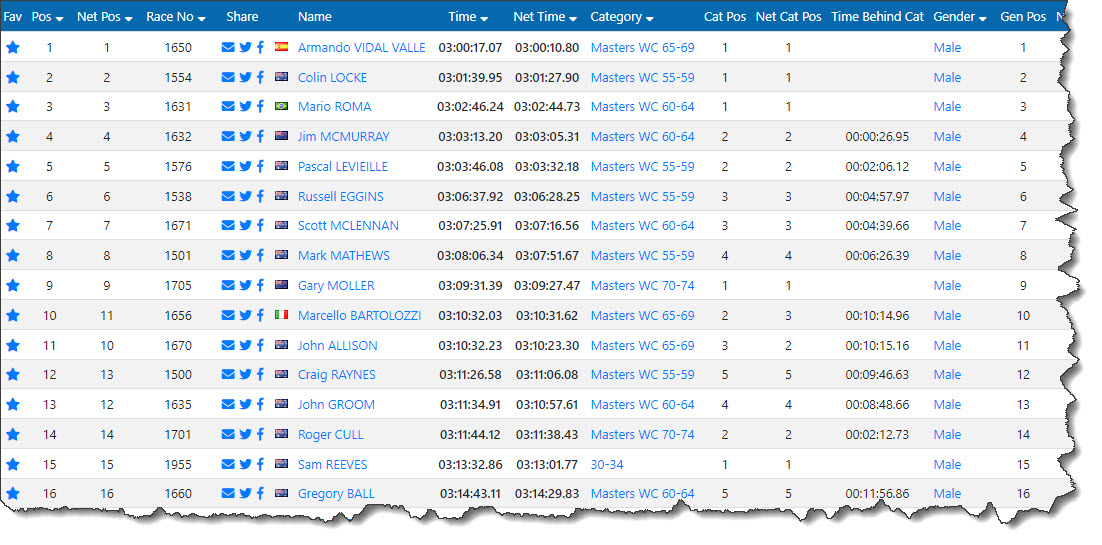Click Male gender link in Gregory BALL row
This screenshot has width=1102, height=545.
click(947, 494)
